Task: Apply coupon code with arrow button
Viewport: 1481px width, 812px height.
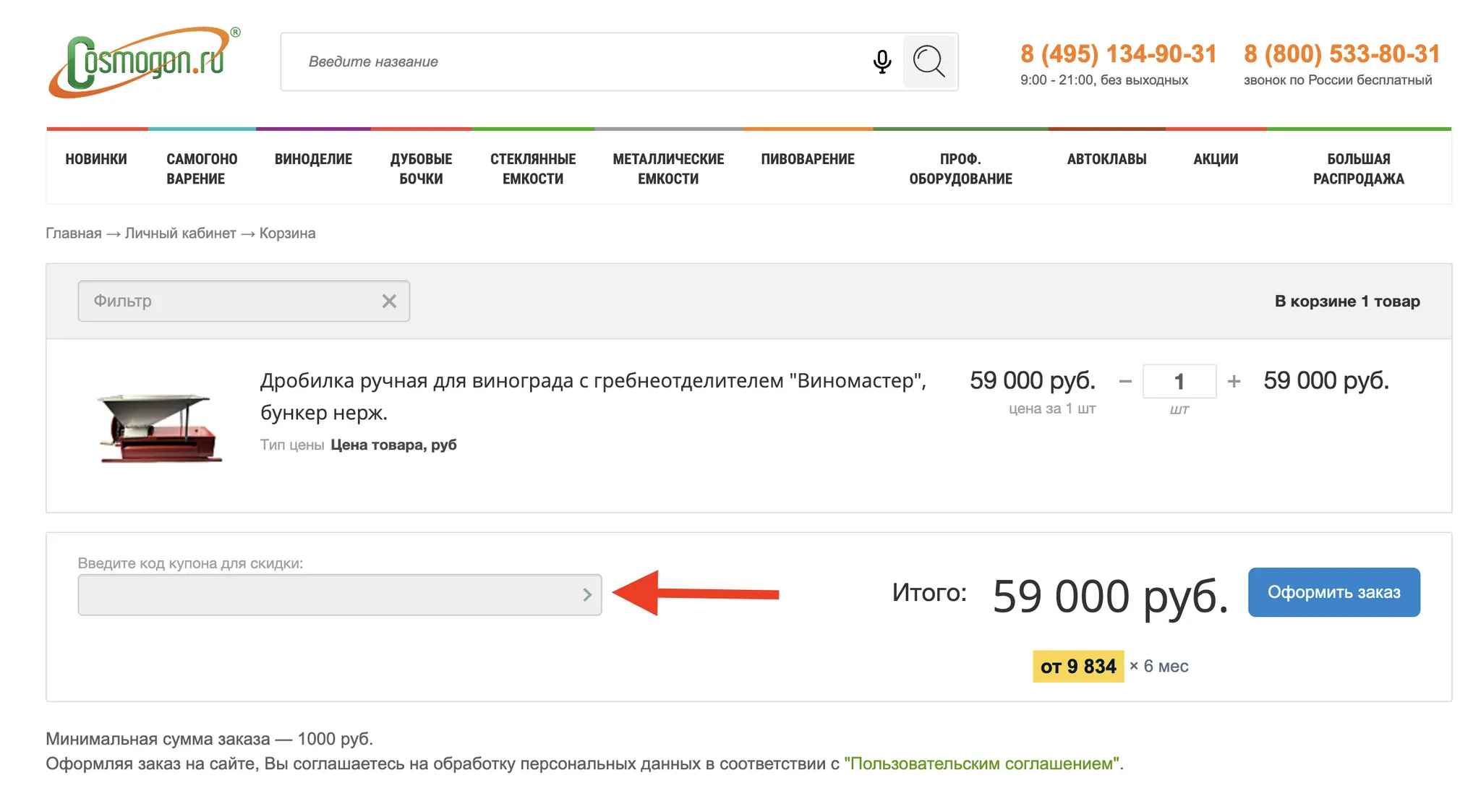Action: coord(587,595)
